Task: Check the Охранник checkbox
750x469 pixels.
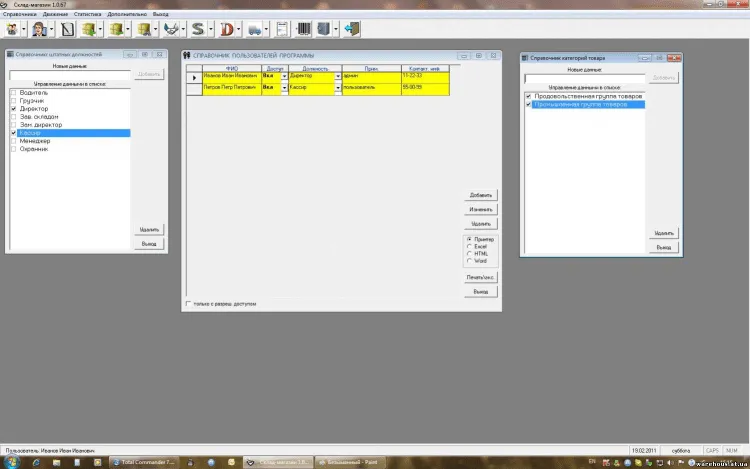Action: click(x=13, y=149)
